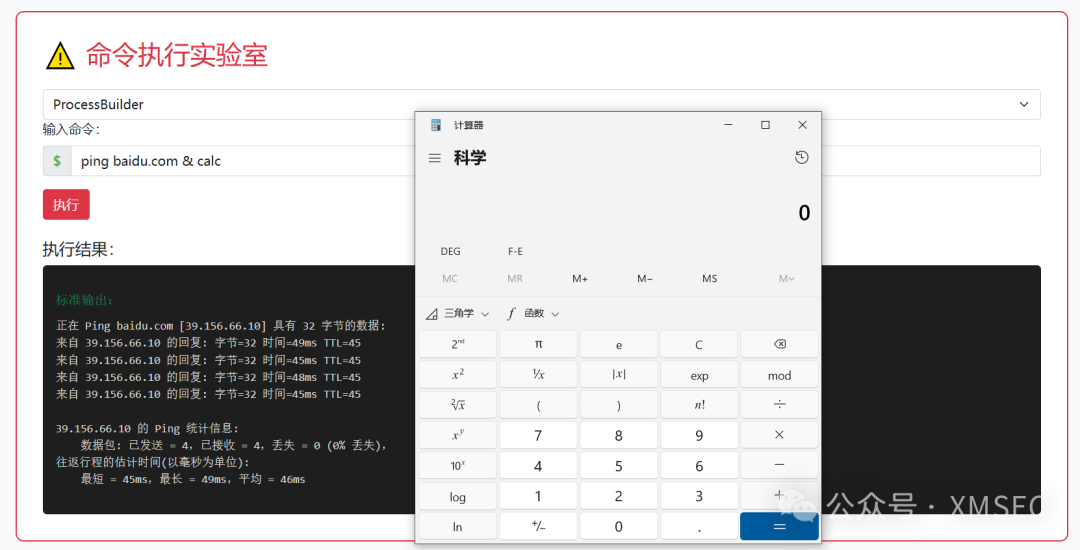This screenshot has width=1080, height=550.
Task: Click the factorial n! button
Action: pyautogui.click(x=699, y=405)
